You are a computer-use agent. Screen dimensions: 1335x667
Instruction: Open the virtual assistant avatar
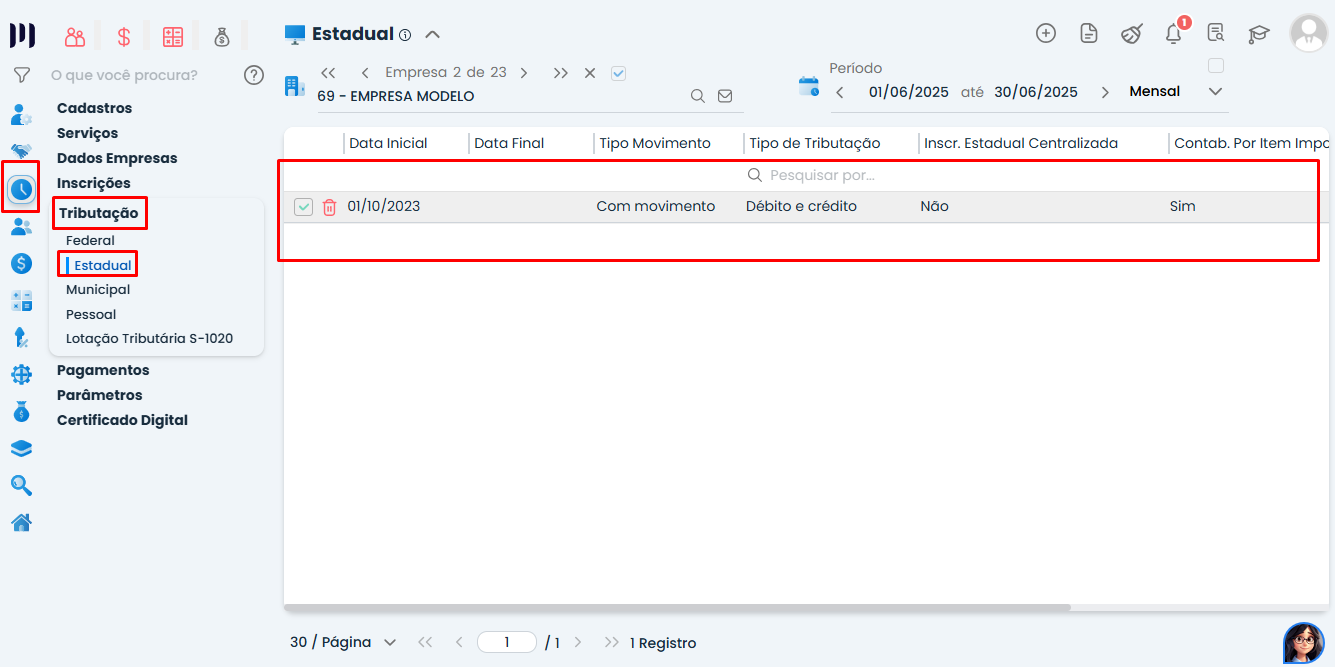click(x=1303, y=643)
